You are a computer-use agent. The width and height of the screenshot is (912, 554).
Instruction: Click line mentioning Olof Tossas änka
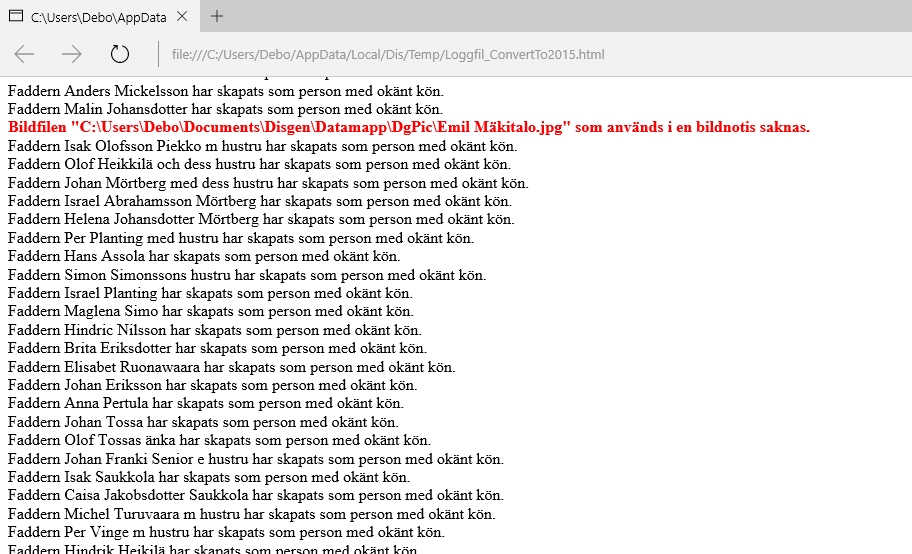click(x=219, y=440)
